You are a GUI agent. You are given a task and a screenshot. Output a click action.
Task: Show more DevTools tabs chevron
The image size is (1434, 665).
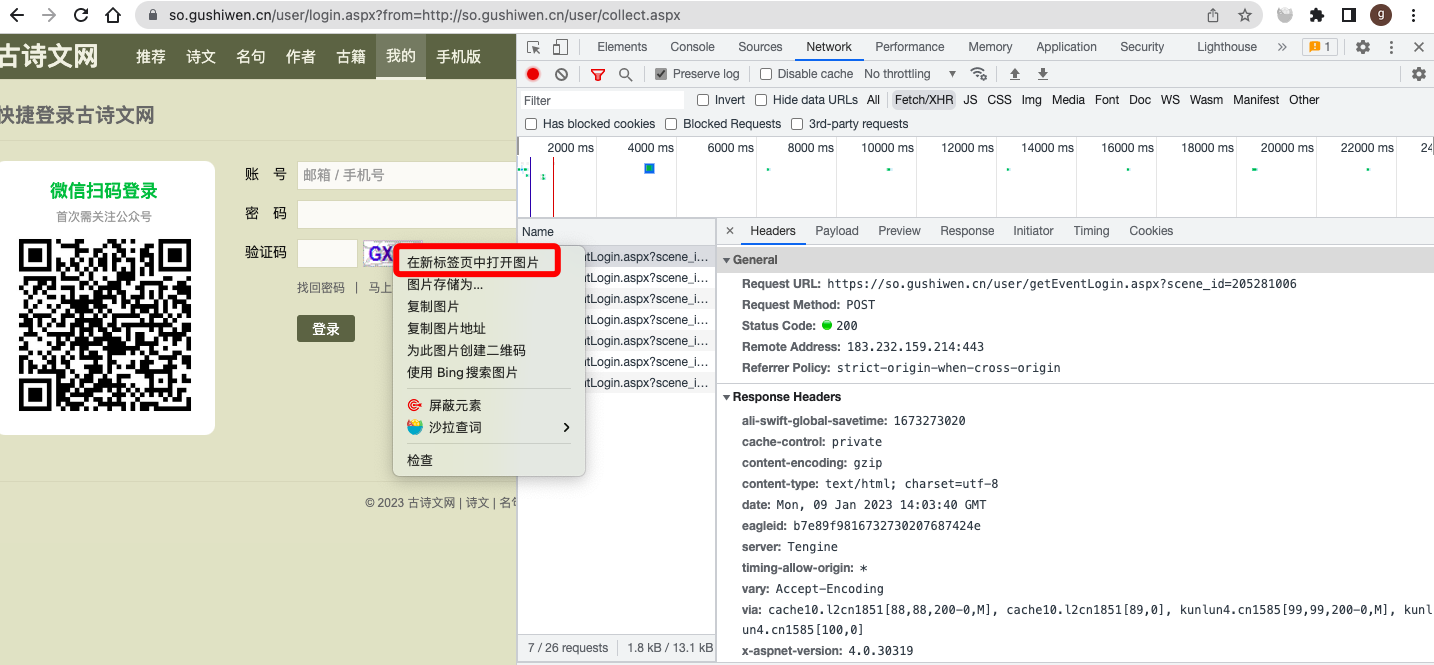pos(1282,47)
